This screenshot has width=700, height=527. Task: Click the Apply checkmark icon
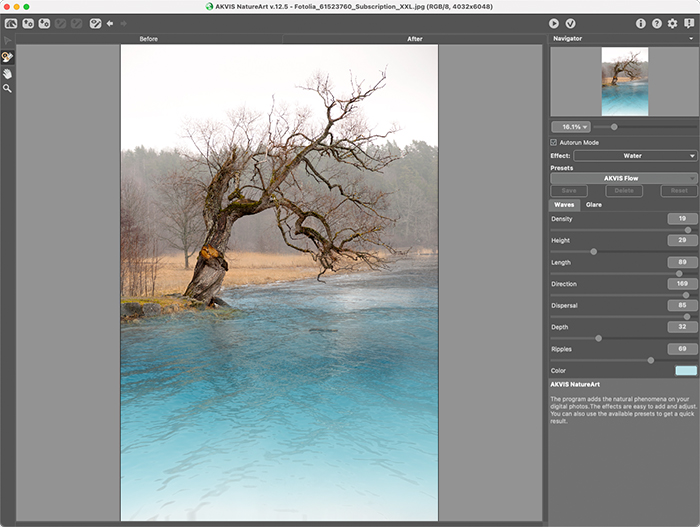click(x=570, y=23)
